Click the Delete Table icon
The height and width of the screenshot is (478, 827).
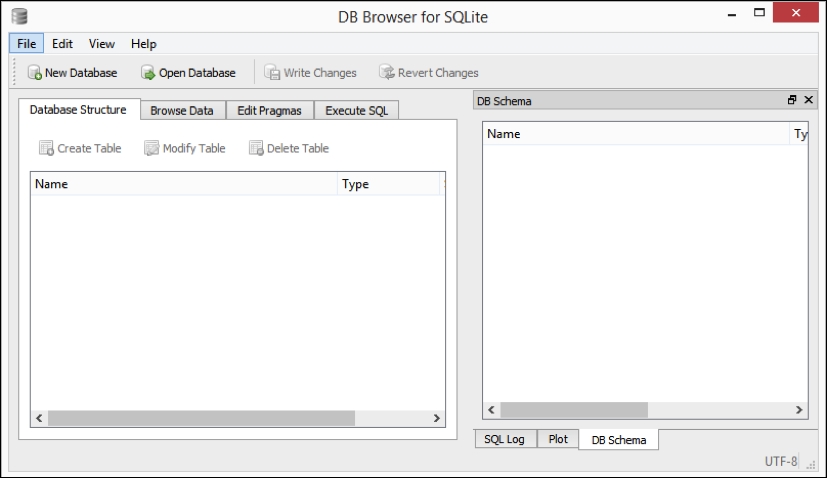point(256,148)
